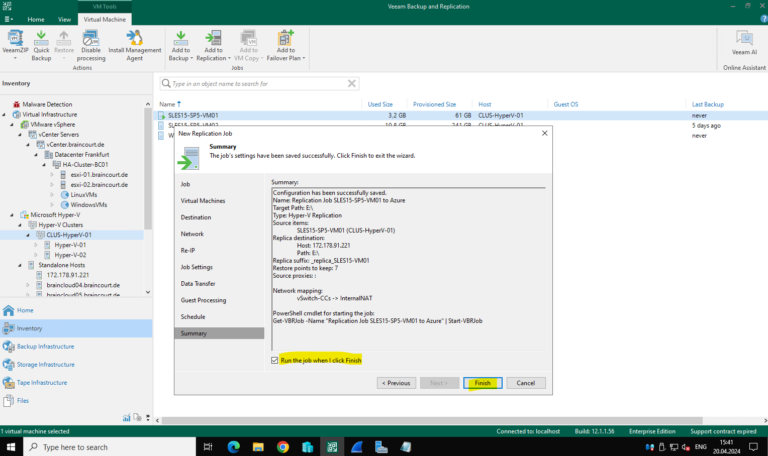Image resolution: width=768 pixels, height=456 pixels.
Task: Open the help icon in title bar
Action: [x=764, y=19]
